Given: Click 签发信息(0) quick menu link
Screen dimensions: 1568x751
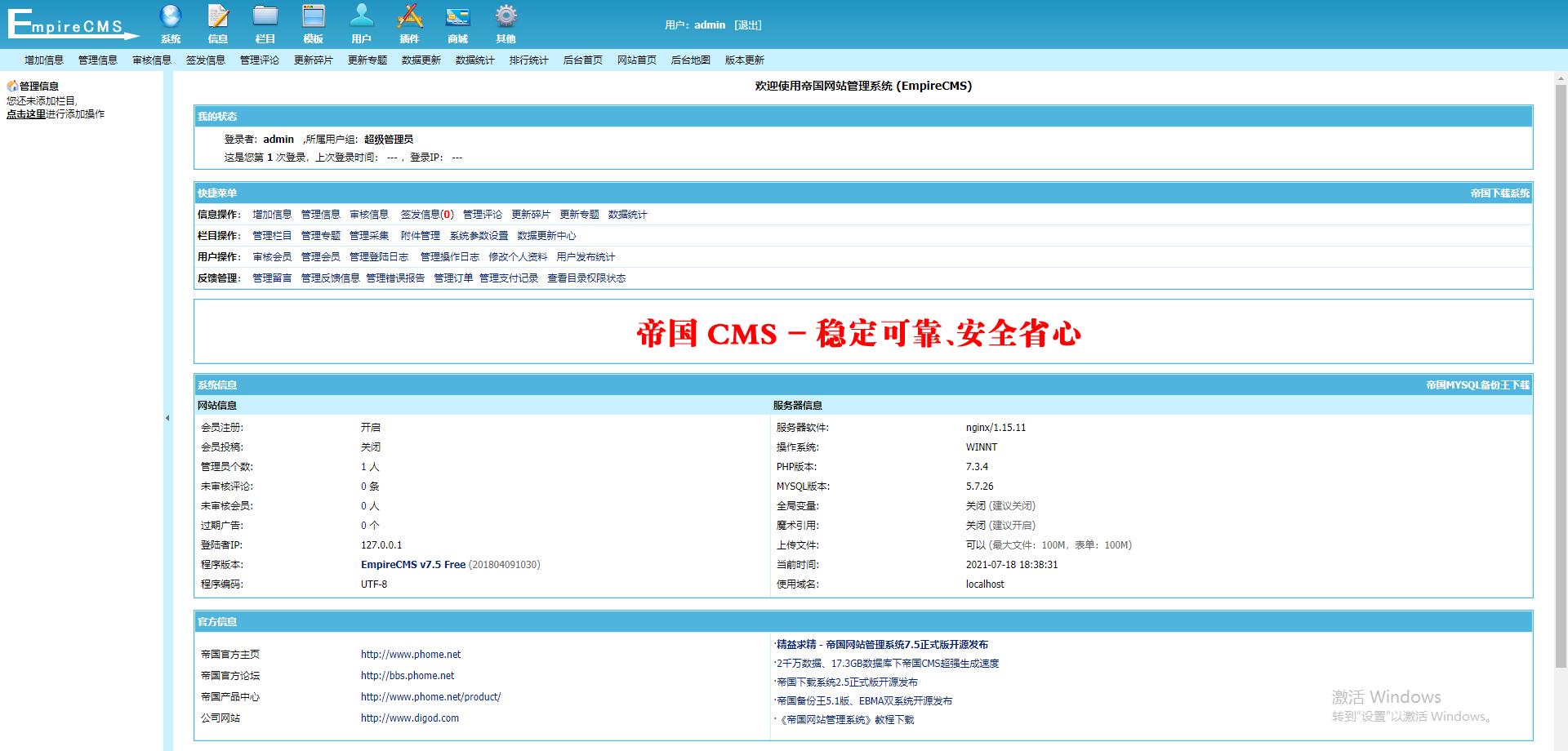Looking at the screenshot, I should tap(426, 214).
